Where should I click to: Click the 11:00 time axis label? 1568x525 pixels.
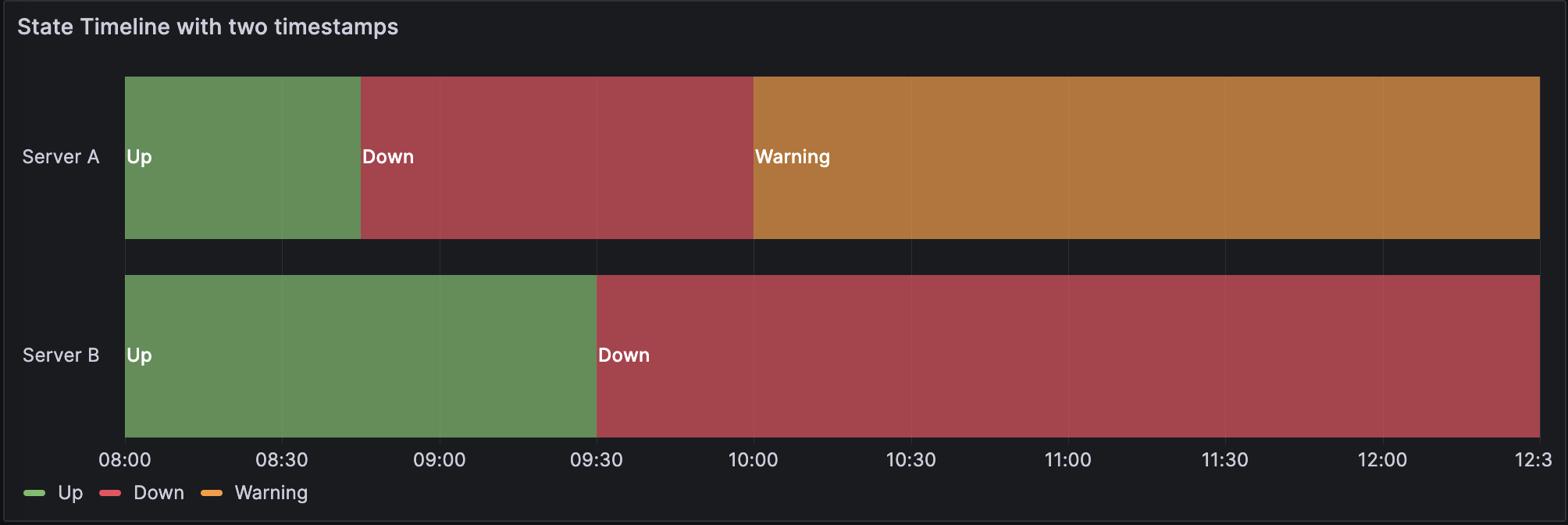tap(1068, 460)
